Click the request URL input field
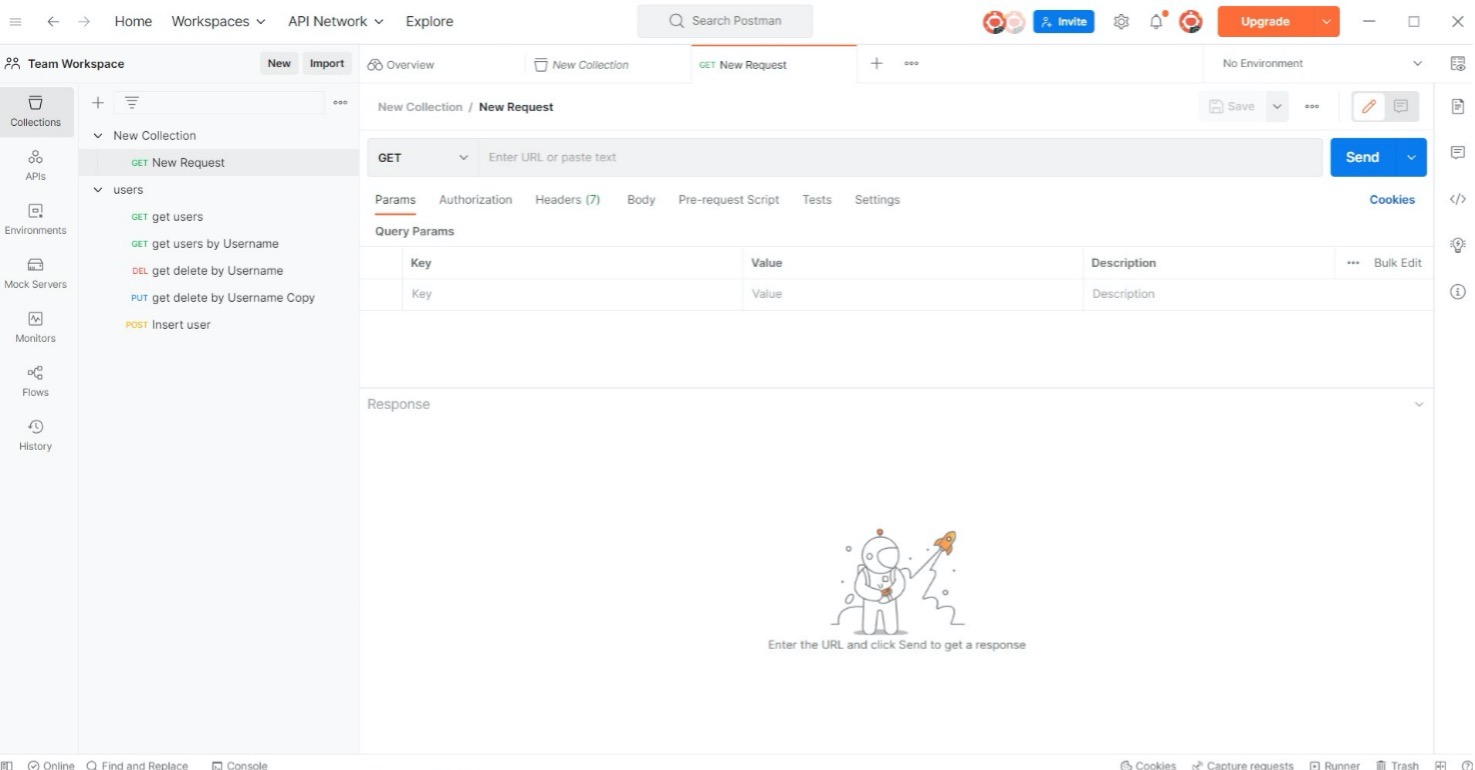1475x770 pixels. click(x=900, y=158)
